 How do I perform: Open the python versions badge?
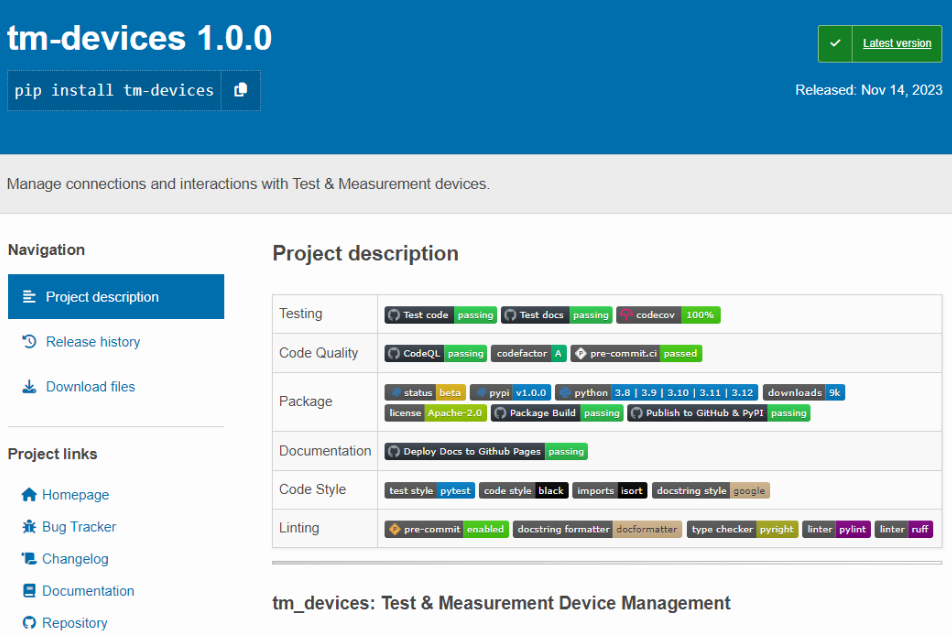[656, 393]
